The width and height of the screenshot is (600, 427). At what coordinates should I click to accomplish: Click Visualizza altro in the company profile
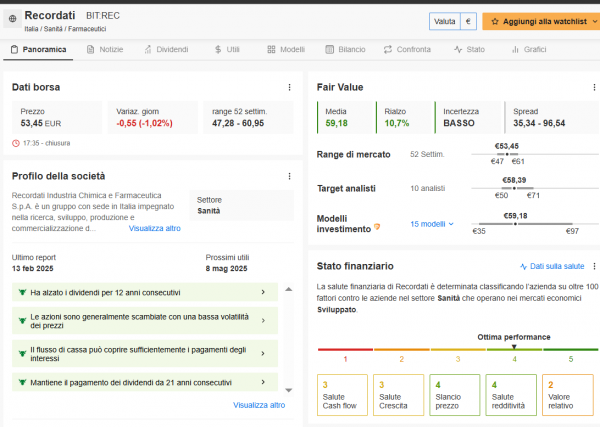(x=155, y=228)
